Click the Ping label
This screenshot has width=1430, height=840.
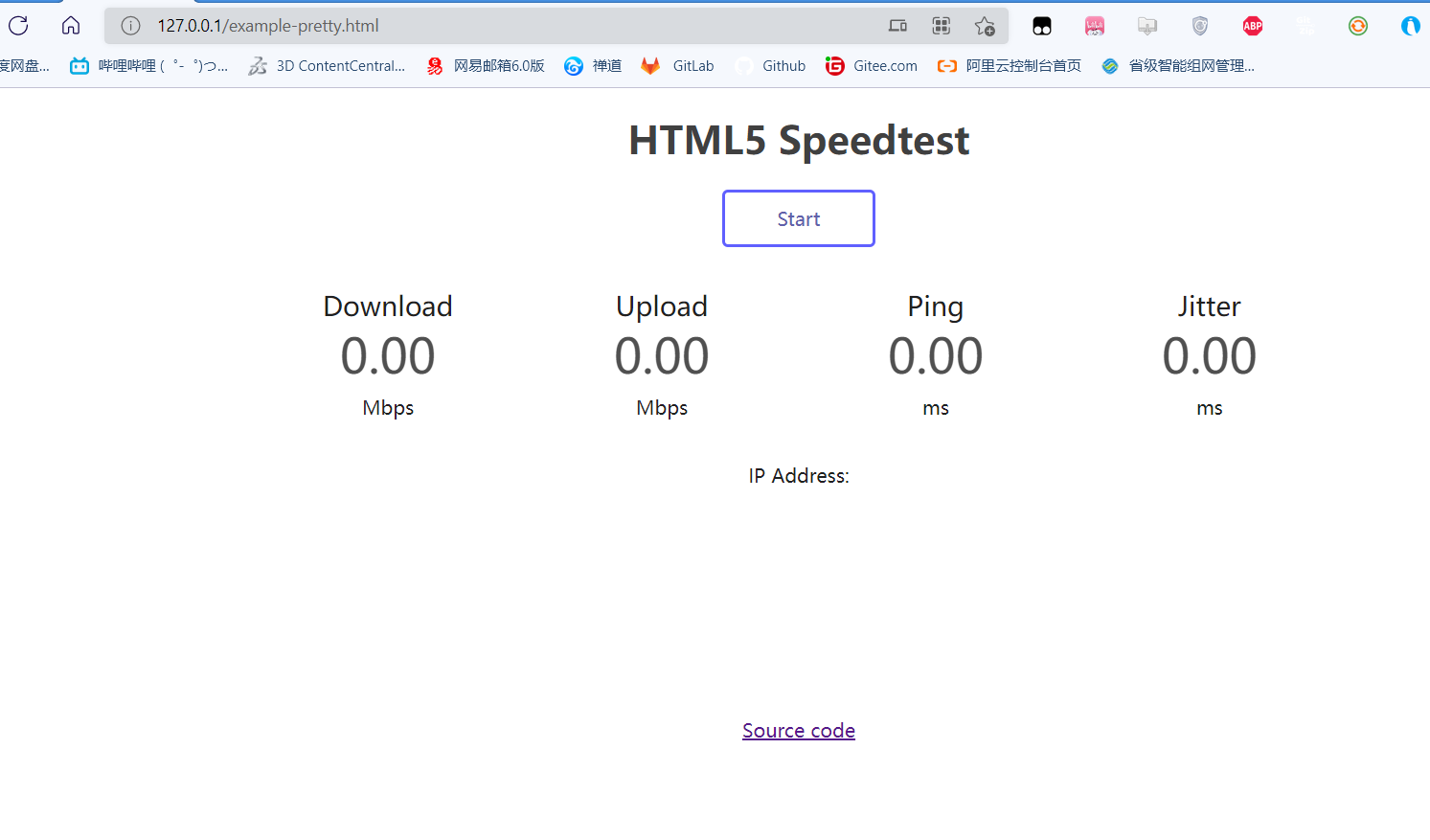pyautogui.click(x=936, y=306)
